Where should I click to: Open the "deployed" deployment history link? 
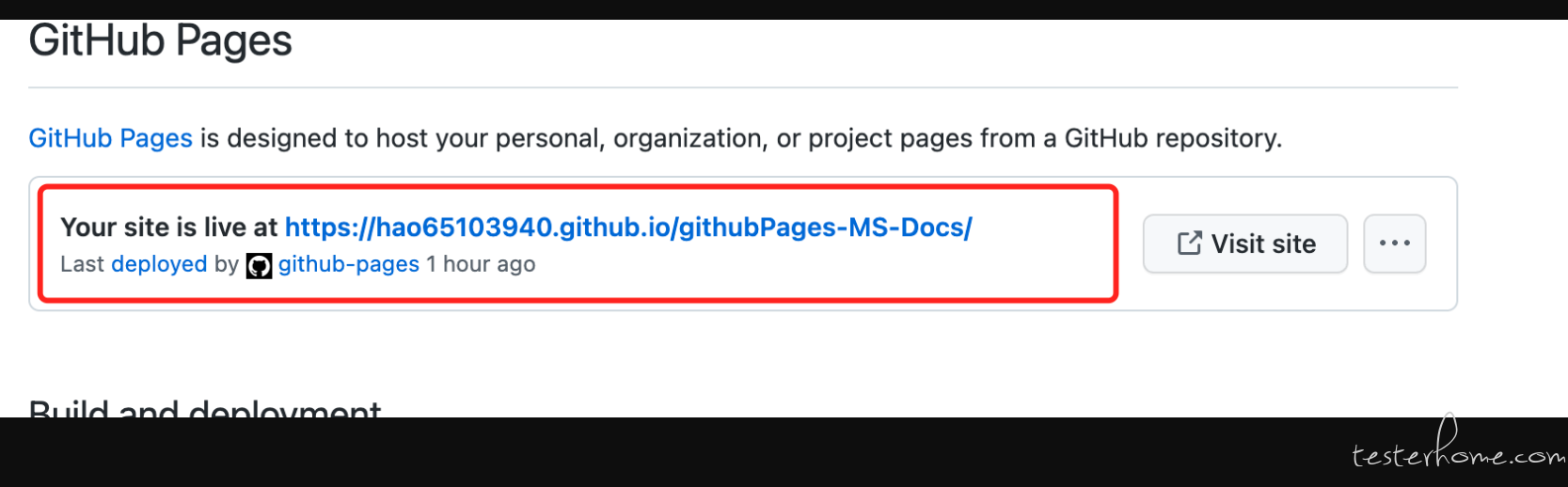(159, 264)
